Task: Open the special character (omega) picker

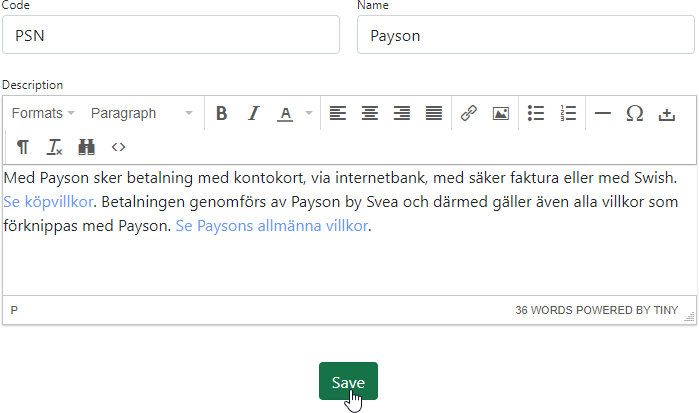Action: (x=634, y=114)
